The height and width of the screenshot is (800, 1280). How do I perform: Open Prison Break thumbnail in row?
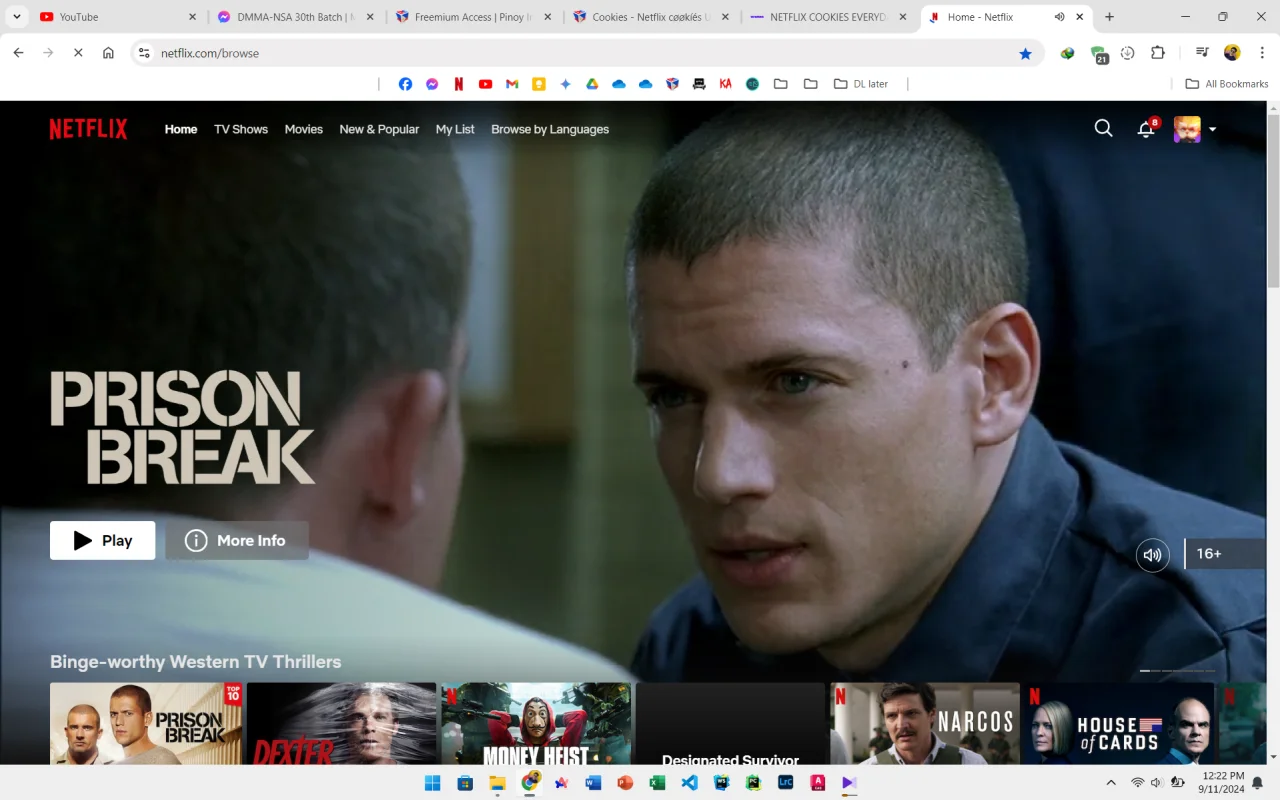(x=146, y=724)
